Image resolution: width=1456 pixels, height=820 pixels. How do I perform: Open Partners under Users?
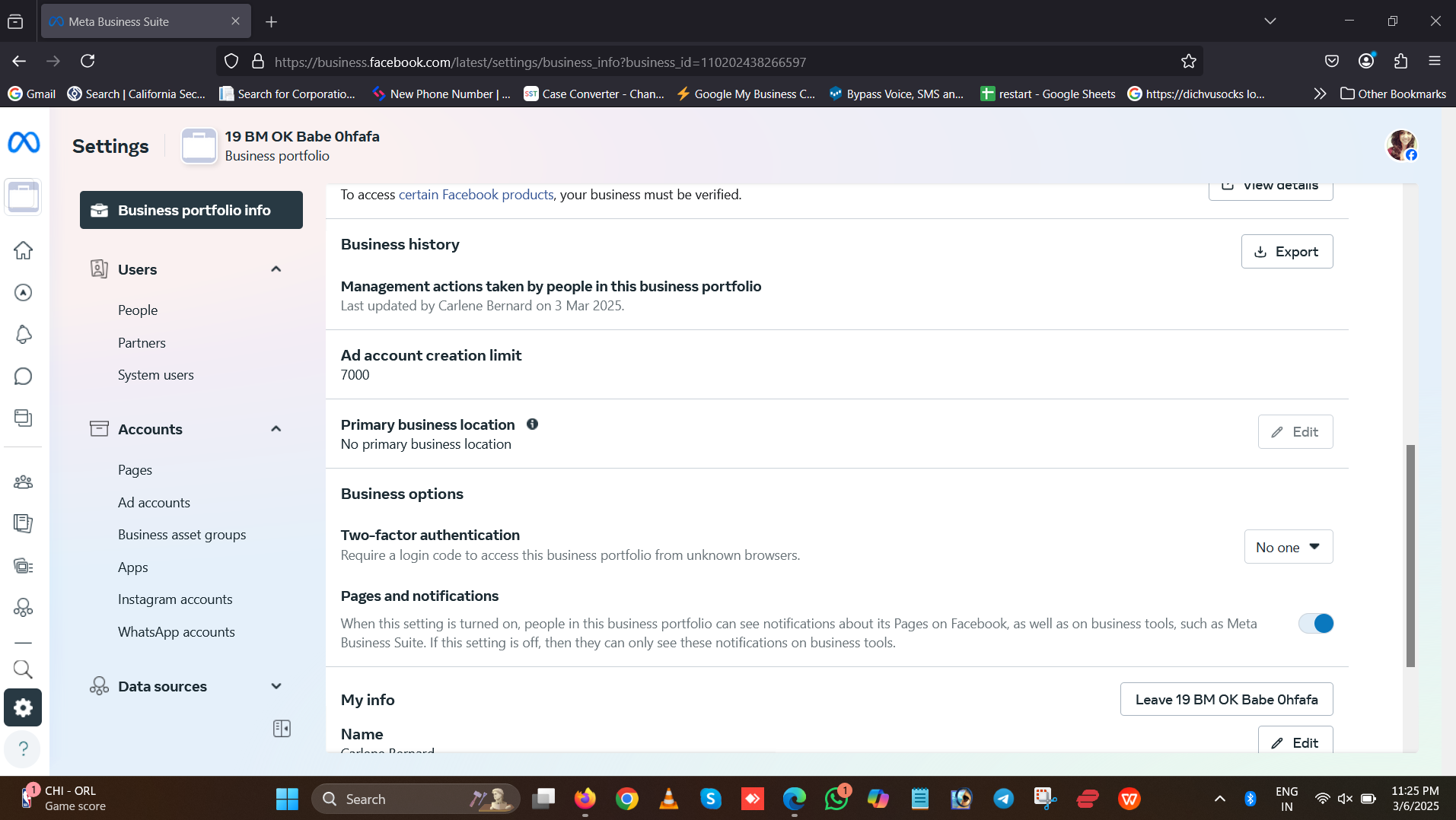[x=142, y=343]
